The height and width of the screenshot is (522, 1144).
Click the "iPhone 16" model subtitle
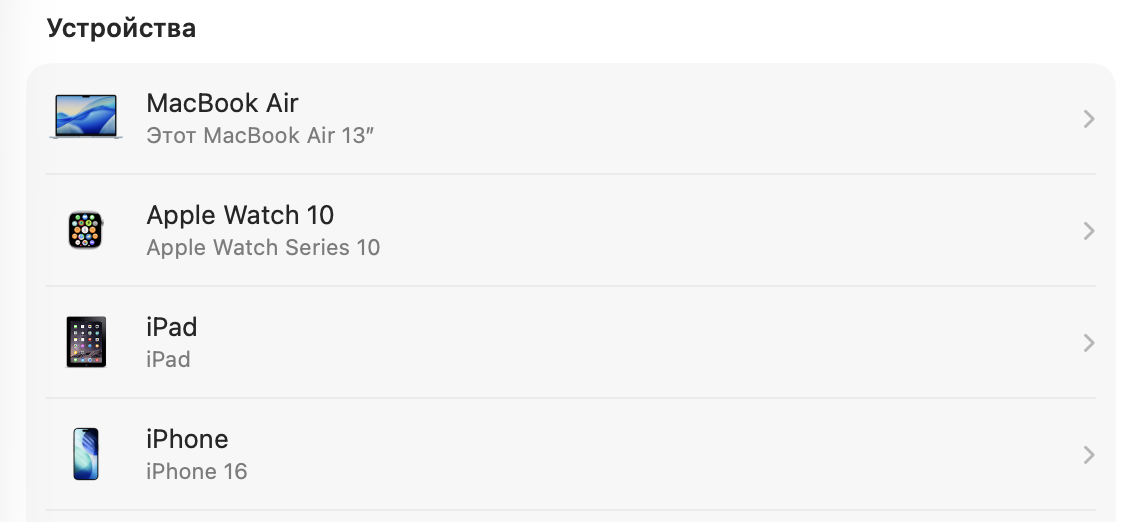196,471
